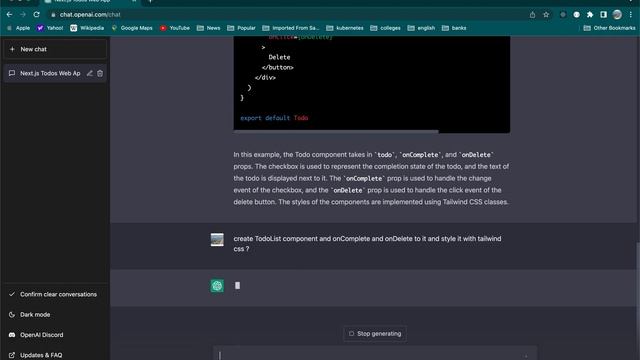Open the Chrome profile avatar
Screen dimensions: 640x360
[x=617, y=15]
